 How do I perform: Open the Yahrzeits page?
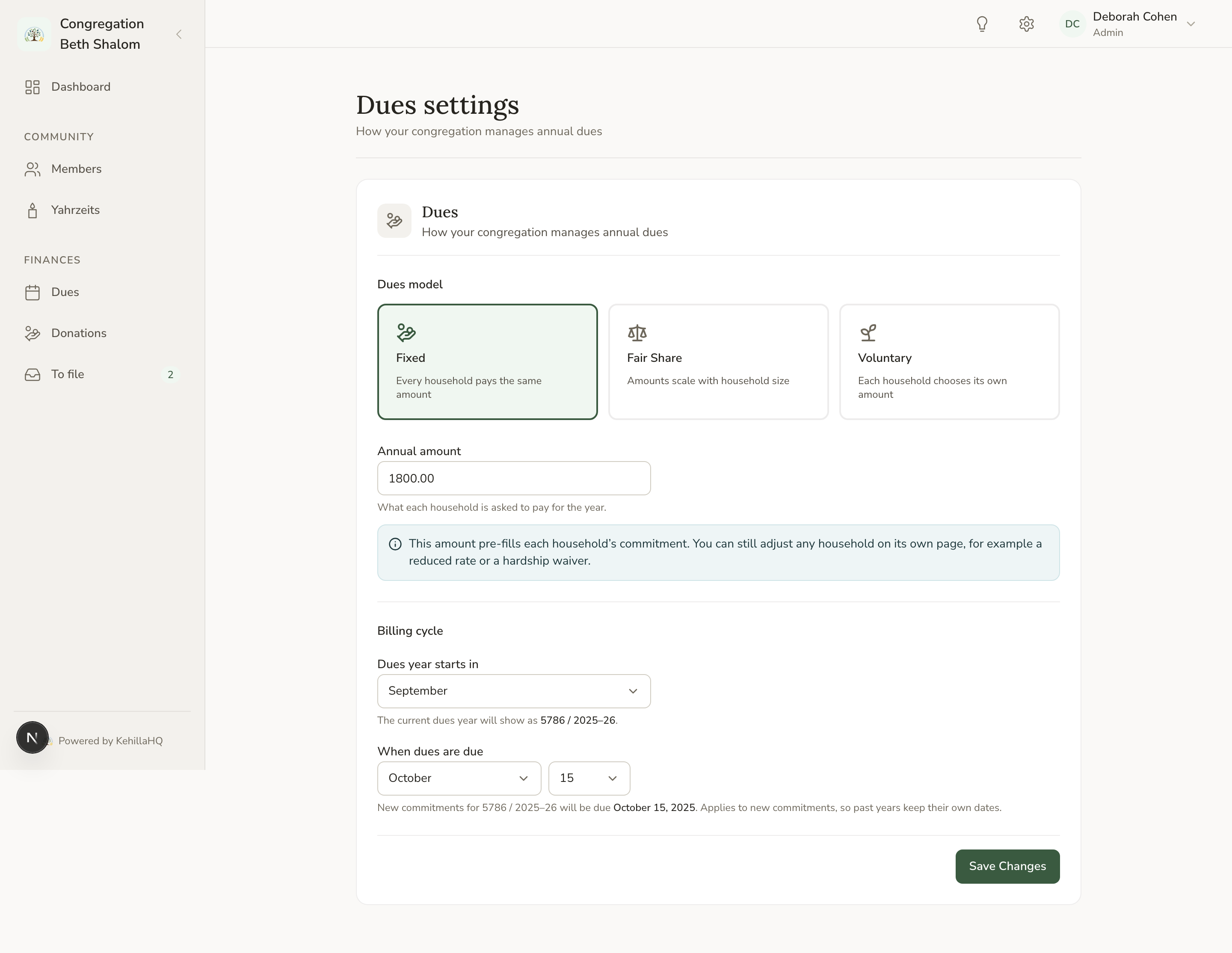[102, 210]
